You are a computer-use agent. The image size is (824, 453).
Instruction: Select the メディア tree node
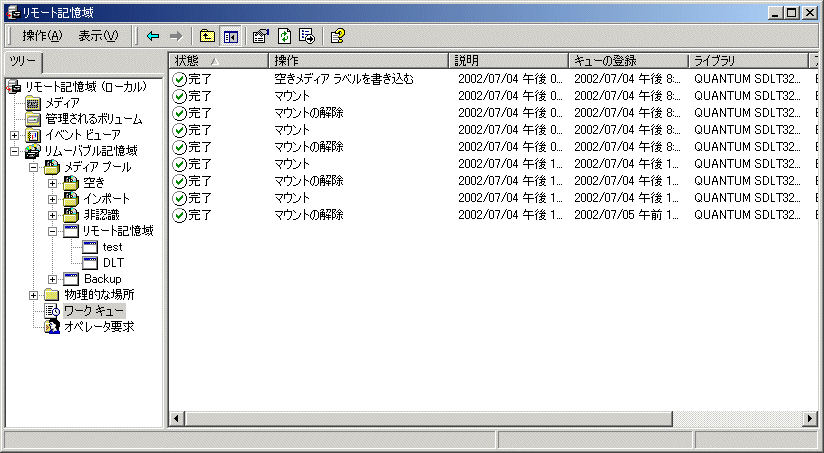[x=62, y=103]
